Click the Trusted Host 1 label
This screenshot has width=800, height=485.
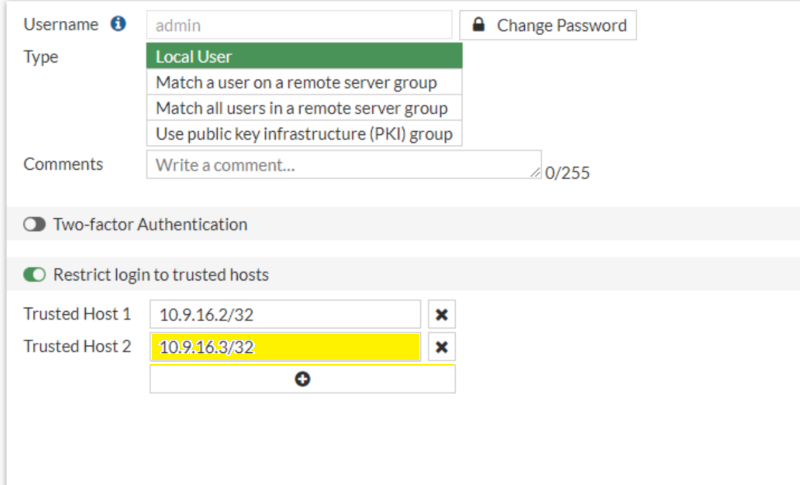click(x=77, y=314)
